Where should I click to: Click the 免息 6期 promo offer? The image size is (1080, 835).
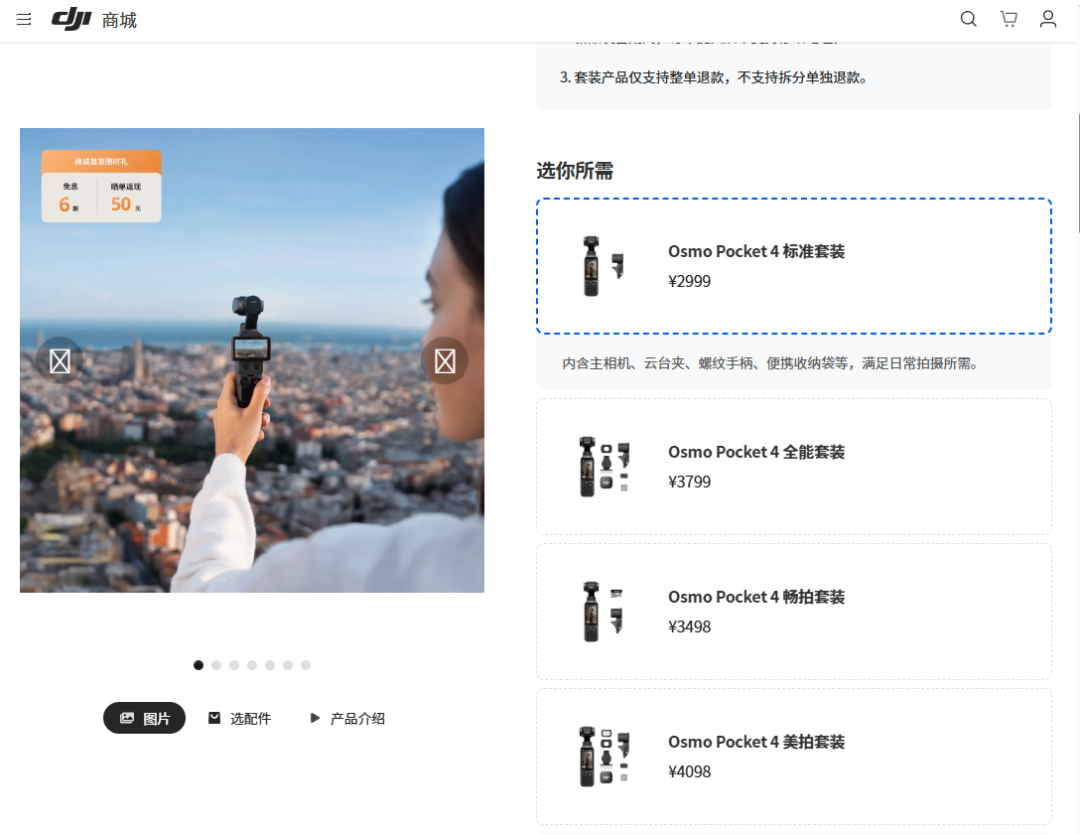(68, 195)
